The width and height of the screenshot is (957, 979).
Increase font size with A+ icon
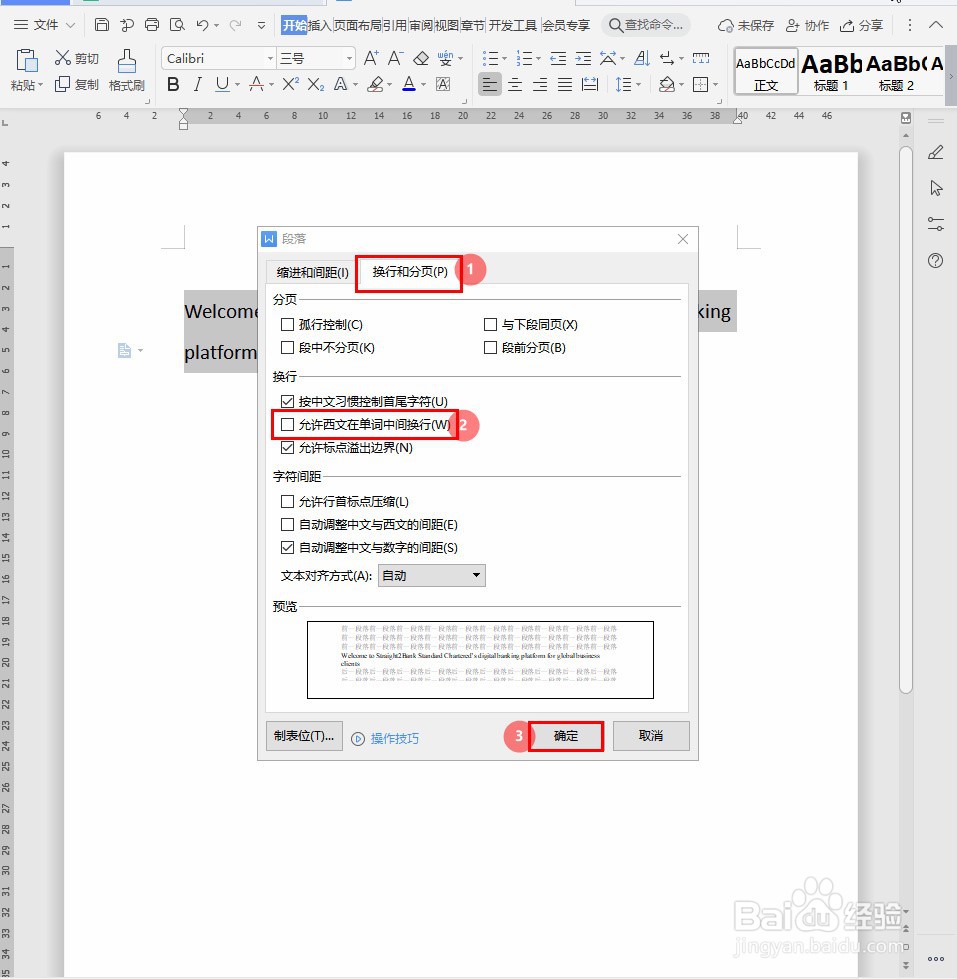(371, 59)
